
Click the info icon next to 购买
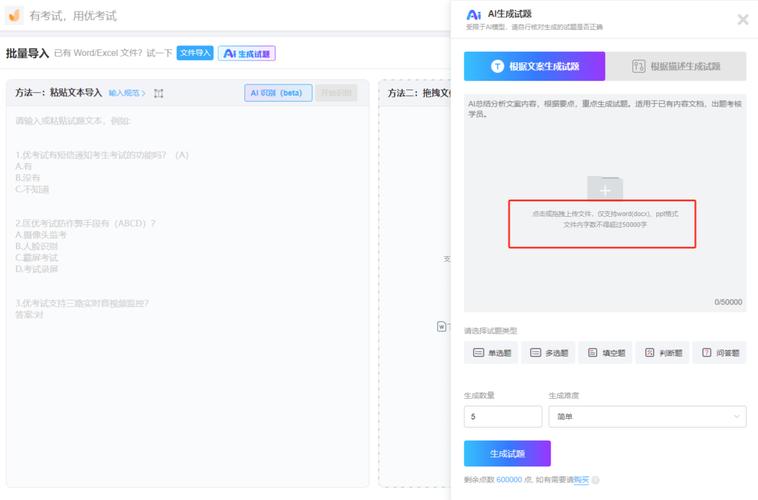click(596, 480)
